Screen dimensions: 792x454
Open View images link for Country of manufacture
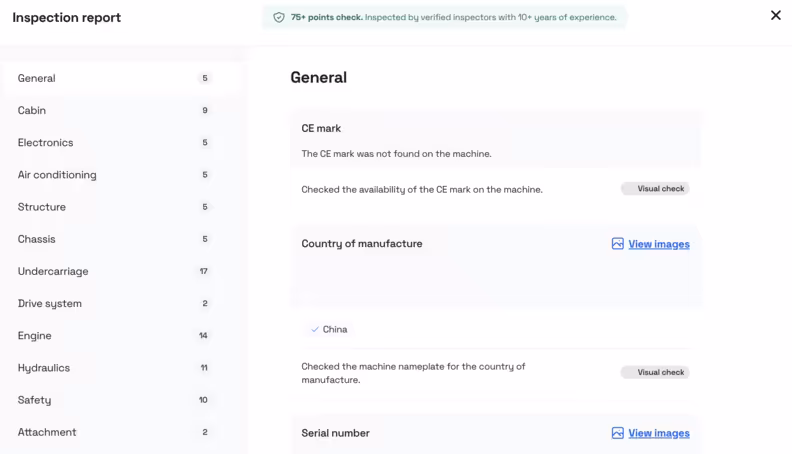coord(658,244)
